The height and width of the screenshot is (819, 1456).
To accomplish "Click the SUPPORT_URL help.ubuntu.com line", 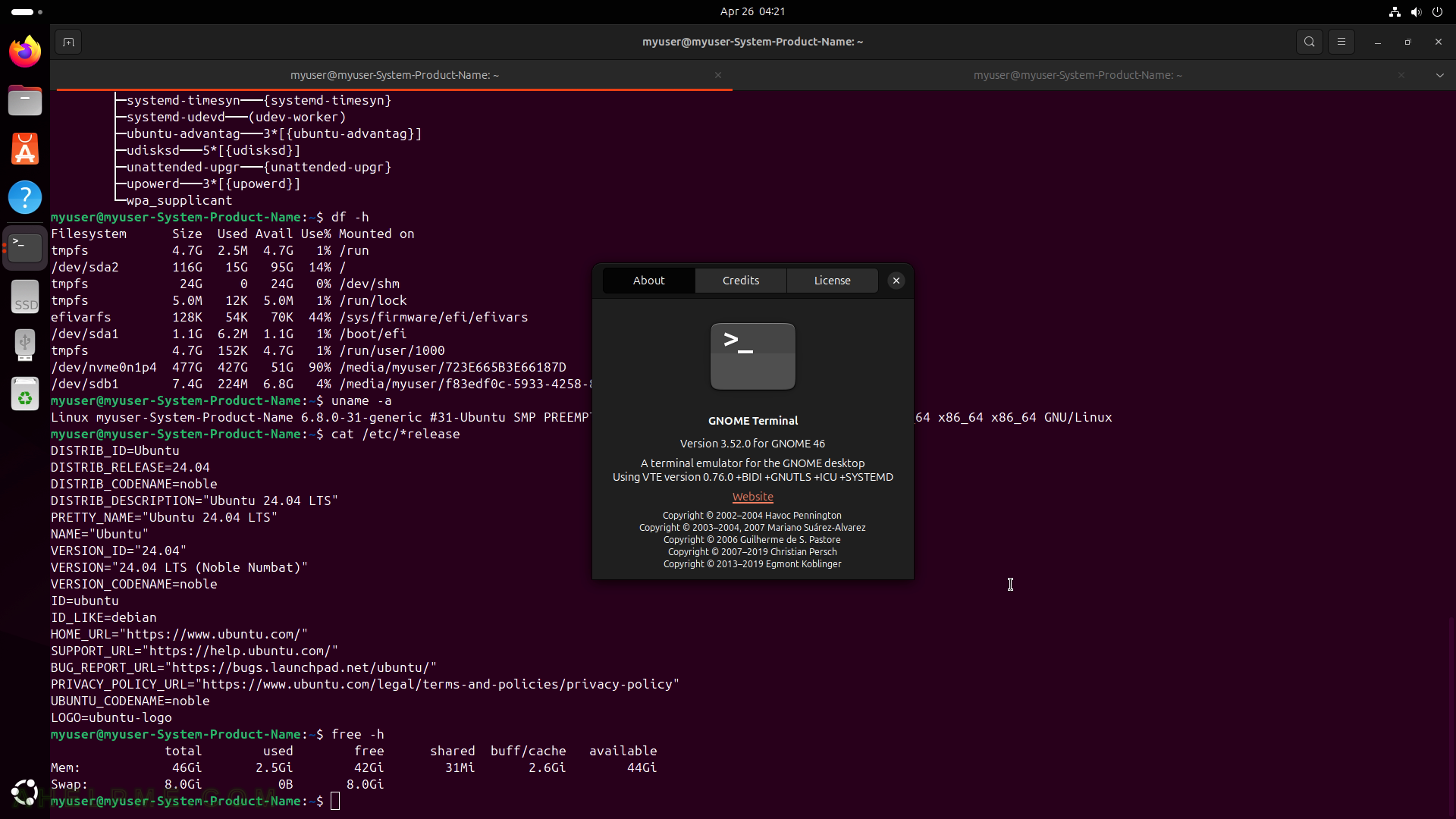I will click(195, 651).
